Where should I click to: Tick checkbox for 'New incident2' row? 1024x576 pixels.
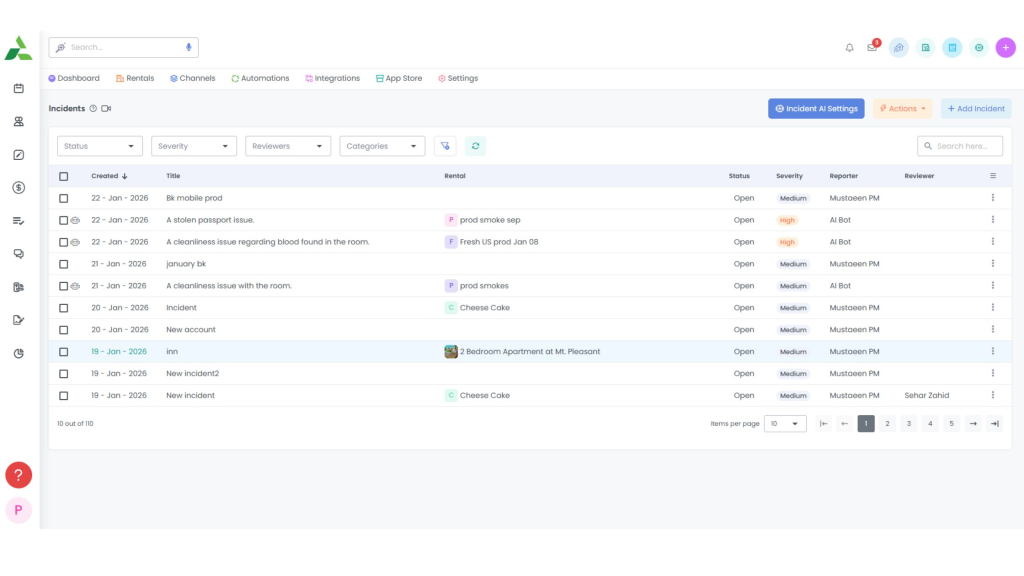coord(63,374)
